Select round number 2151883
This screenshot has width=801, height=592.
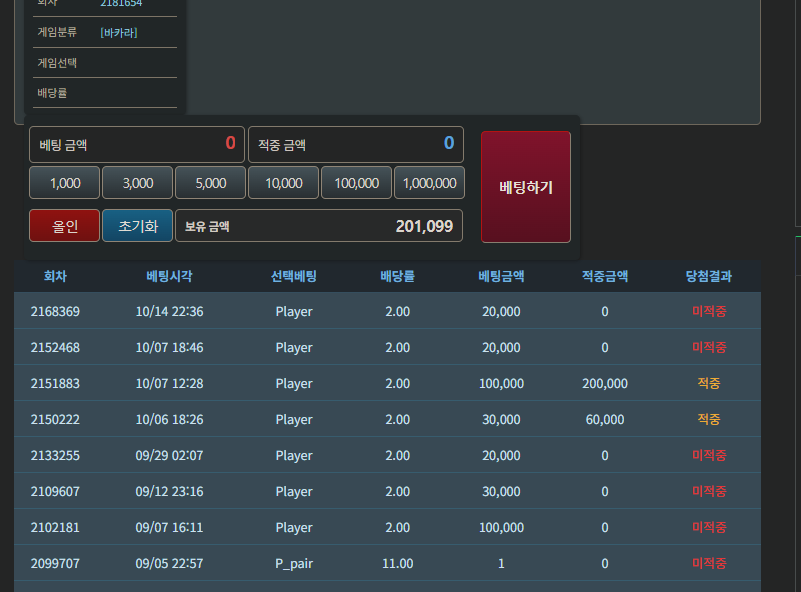coord(55,384)
